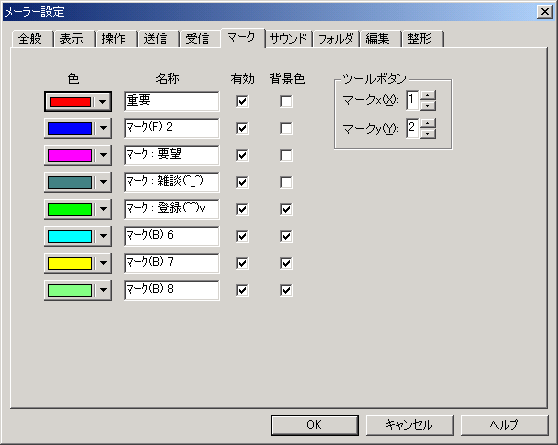
Task: Enable 背景色 for マーク(F) 2
Action: pyautogui.click(x=286, y=128)
